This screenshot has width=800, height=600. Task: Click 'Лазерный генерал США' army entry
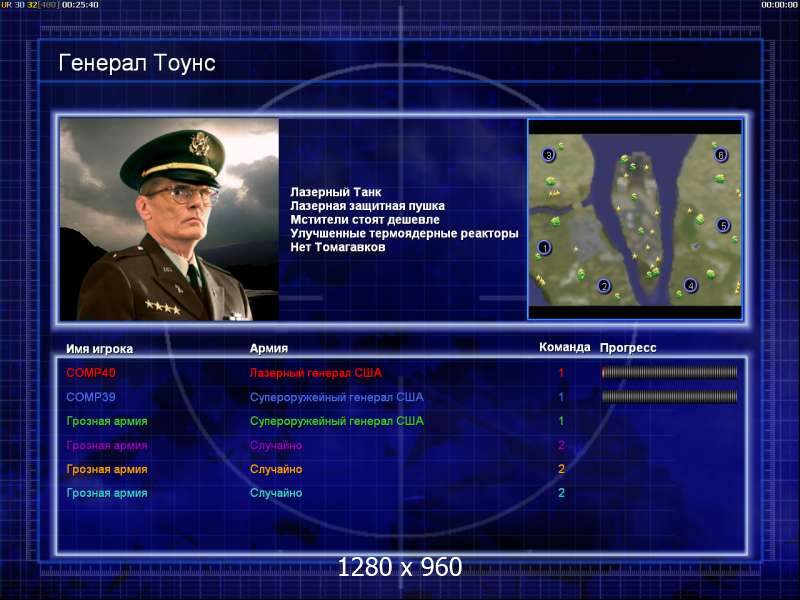tap(315, 373)
